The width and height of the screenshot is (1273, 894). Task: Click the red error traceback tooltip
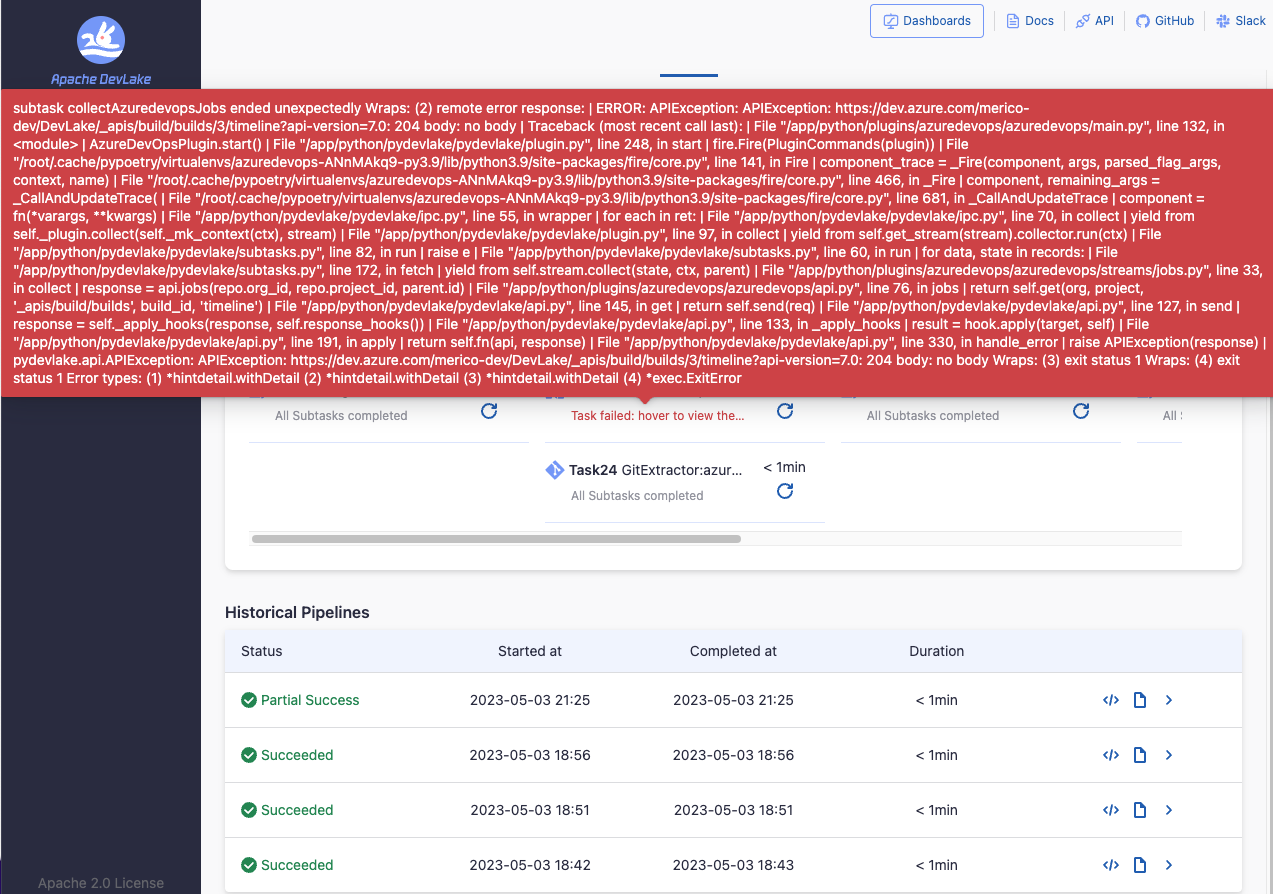[636, 242]
